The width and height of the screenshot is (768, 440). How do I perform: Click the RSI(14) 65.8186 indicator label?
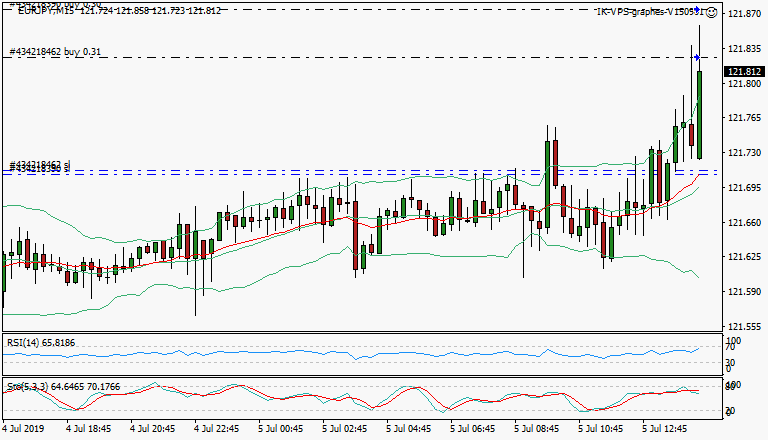pyautogui.click(x=41, y=342)
